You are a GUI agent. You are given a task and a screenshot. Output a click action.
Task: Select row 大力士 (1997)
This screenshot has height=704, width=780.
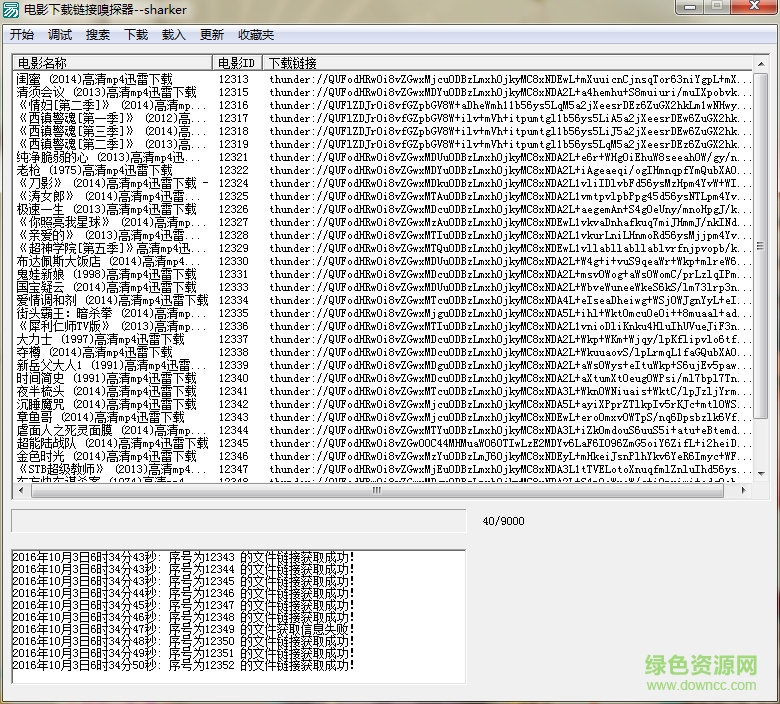coord(383,339)
